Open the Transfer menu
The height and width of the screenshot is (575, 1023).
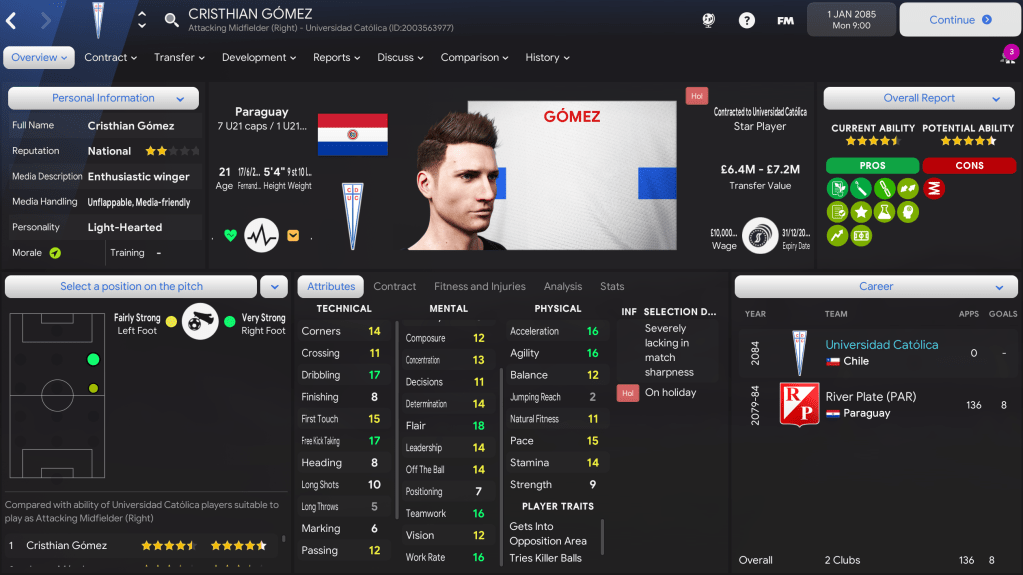click(179, 57)
